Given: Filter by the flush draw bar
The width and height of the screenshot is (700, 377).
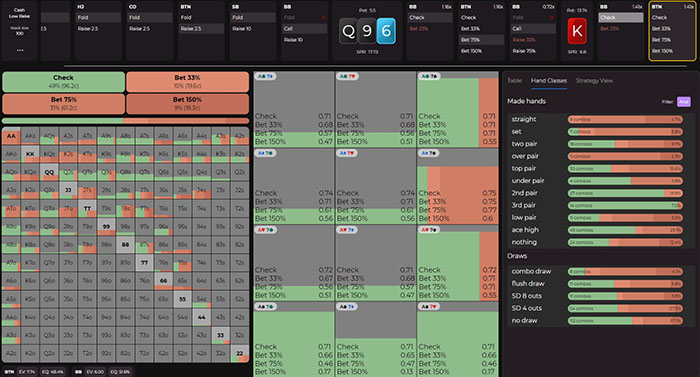Looking at the screenshot, I should pos(625,284).
